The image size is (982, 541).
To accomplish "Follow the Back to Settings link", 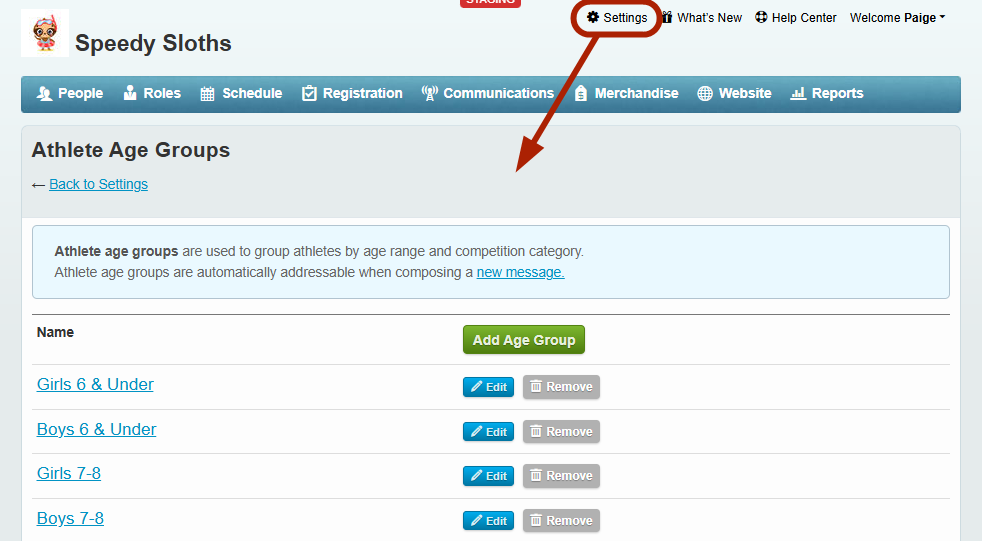I will [x=98, y=184].
